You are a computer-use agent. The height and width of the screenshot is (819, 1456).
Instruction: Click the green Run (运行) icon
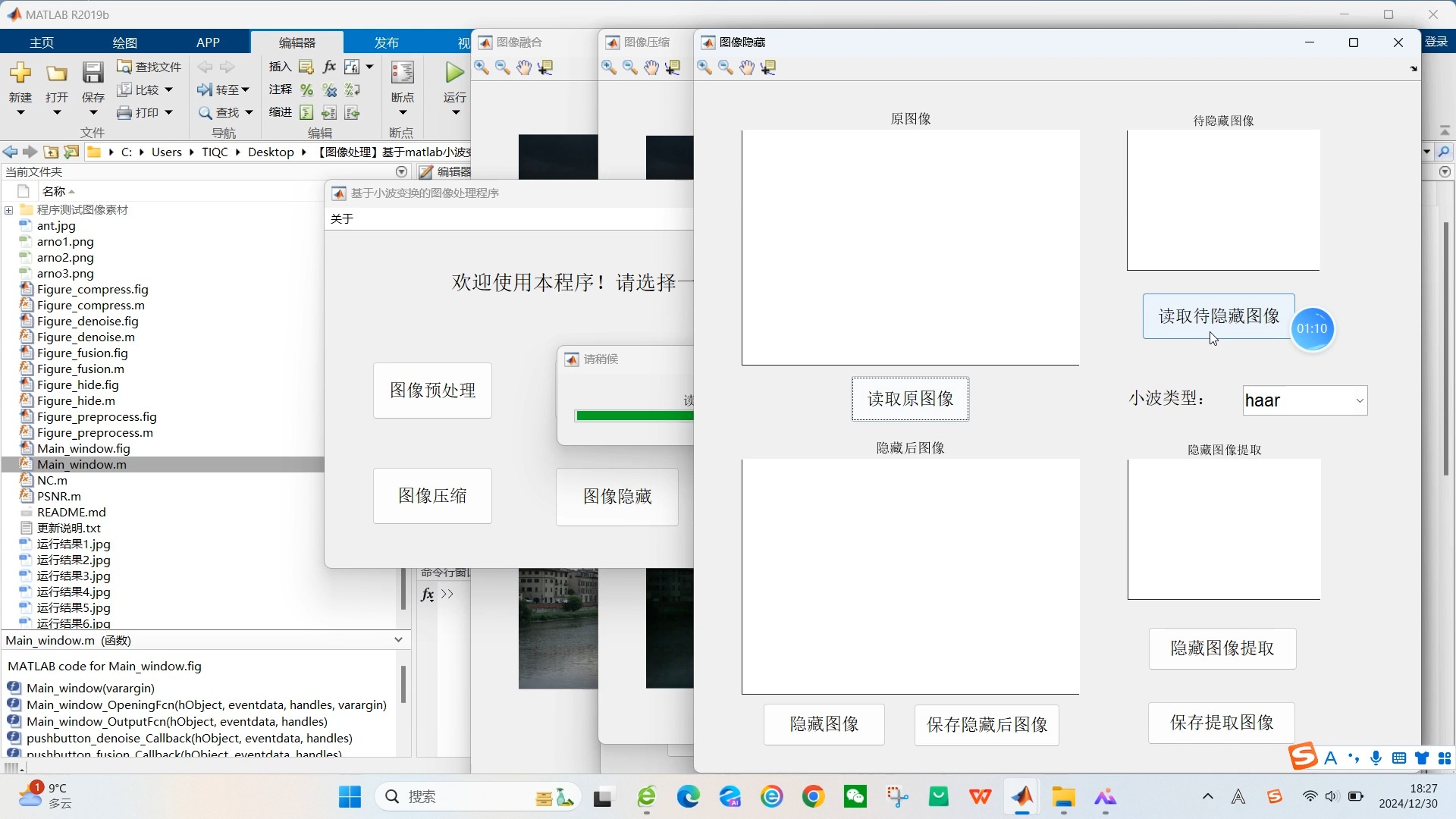point(454,73)
